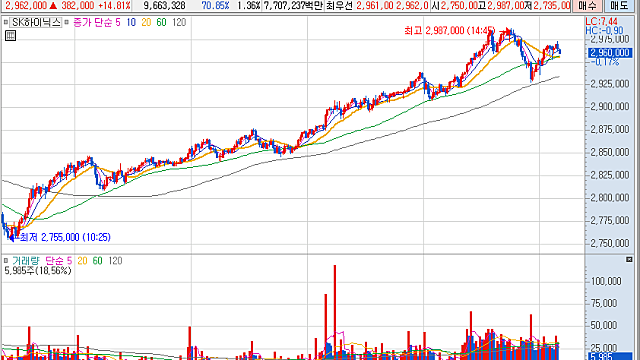Click the 종가 단순 moving average label
The height and width of the screenshot is (360, 640).
(x=92, y=22)
